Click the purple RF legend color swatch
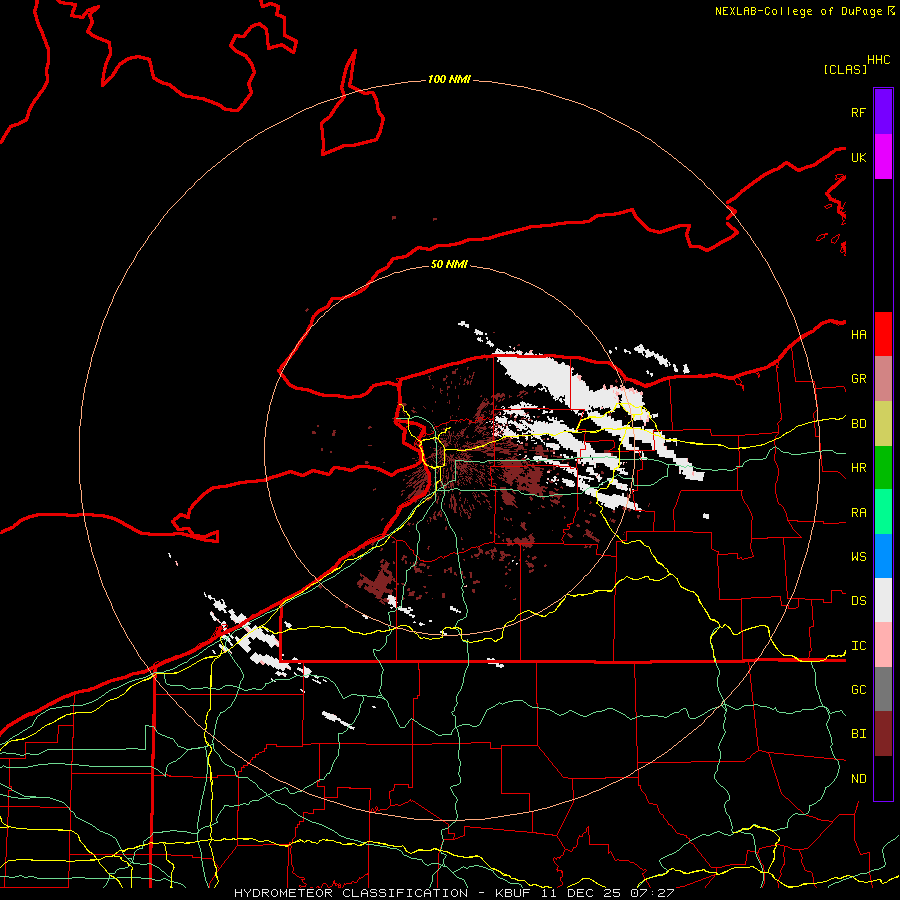This screenshot has width=900, height=900. pos(883,112)
